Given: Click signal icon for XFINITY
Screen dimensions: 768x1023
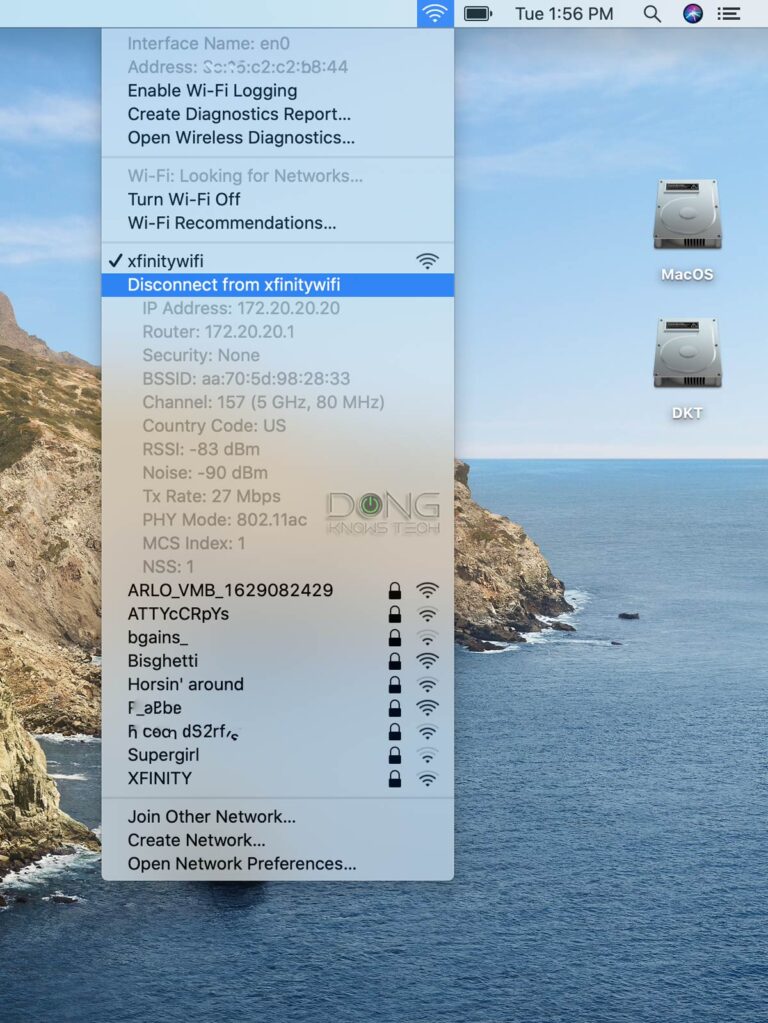Looking at the screenshot, I should pos(427,778).
